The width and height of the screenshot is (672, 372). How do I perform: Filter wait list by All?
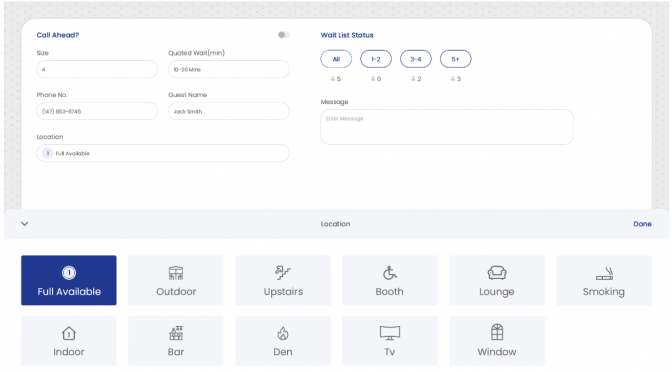(x=336, y=59)
